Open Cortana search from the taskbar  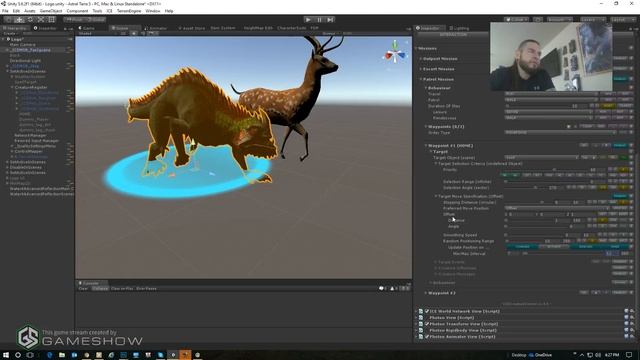tap(18, 355)
